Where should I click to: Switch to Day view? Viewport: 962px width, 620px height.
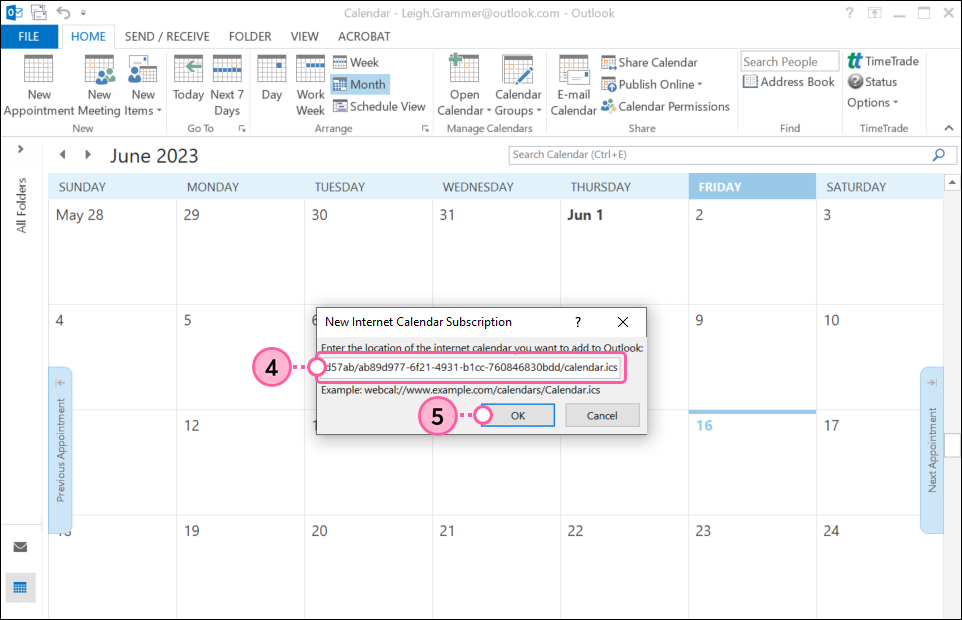pyautogui.click(x=271, y=78)
